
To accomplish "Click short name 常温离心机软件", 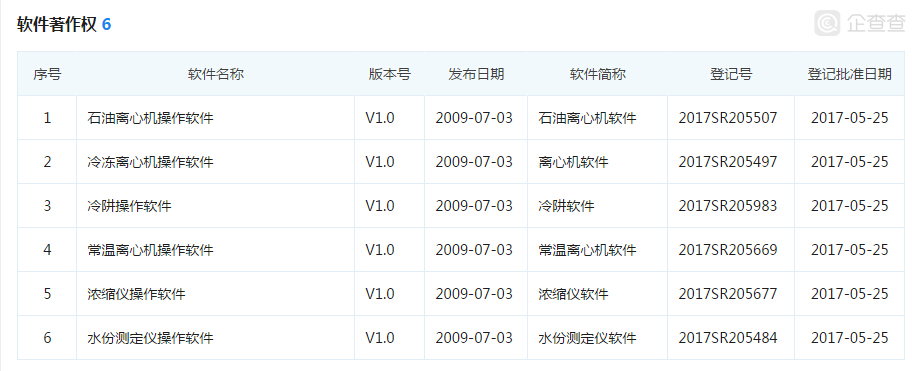I will pyautogui.click(x=587, y=250).
